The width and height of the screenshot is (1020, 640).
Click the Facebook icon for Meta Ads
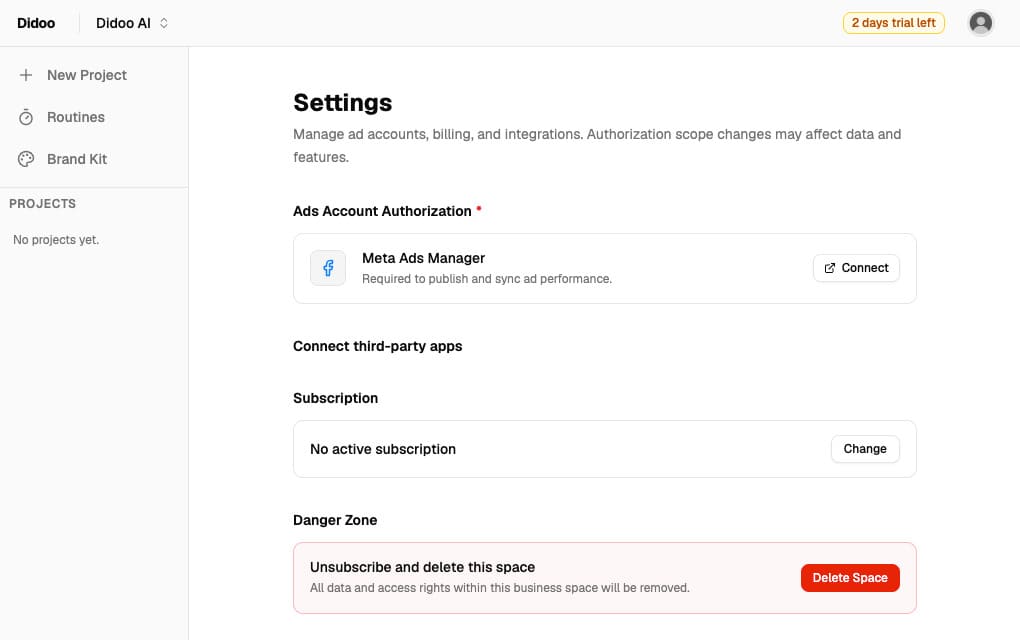(x=328, y=268)
